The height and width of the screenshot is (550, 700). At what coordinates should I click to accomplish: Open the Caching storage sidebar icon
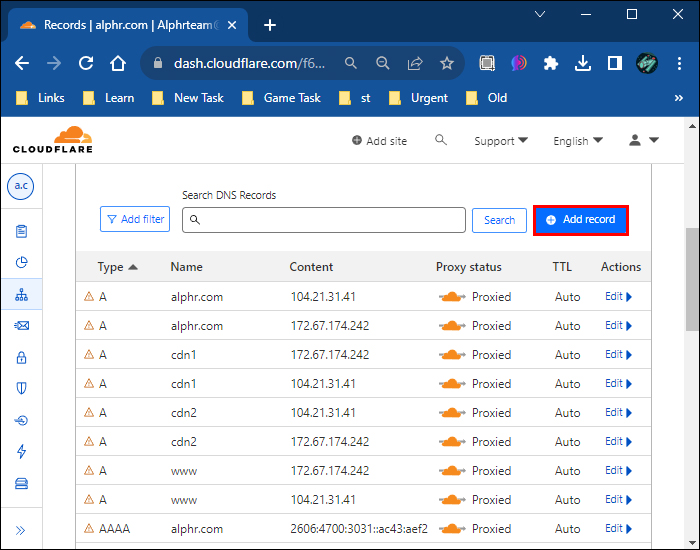pyautogui.click(x=21, y=483)
